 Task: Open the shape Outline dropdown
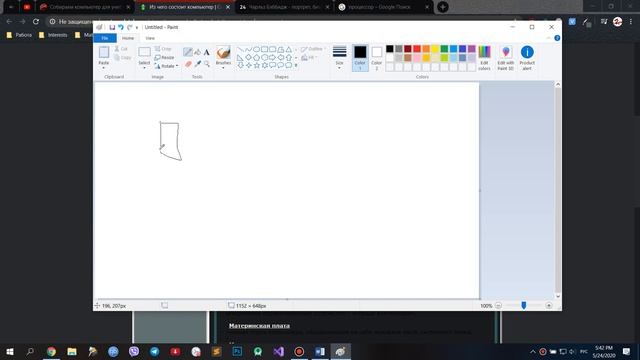pos(313,49)
